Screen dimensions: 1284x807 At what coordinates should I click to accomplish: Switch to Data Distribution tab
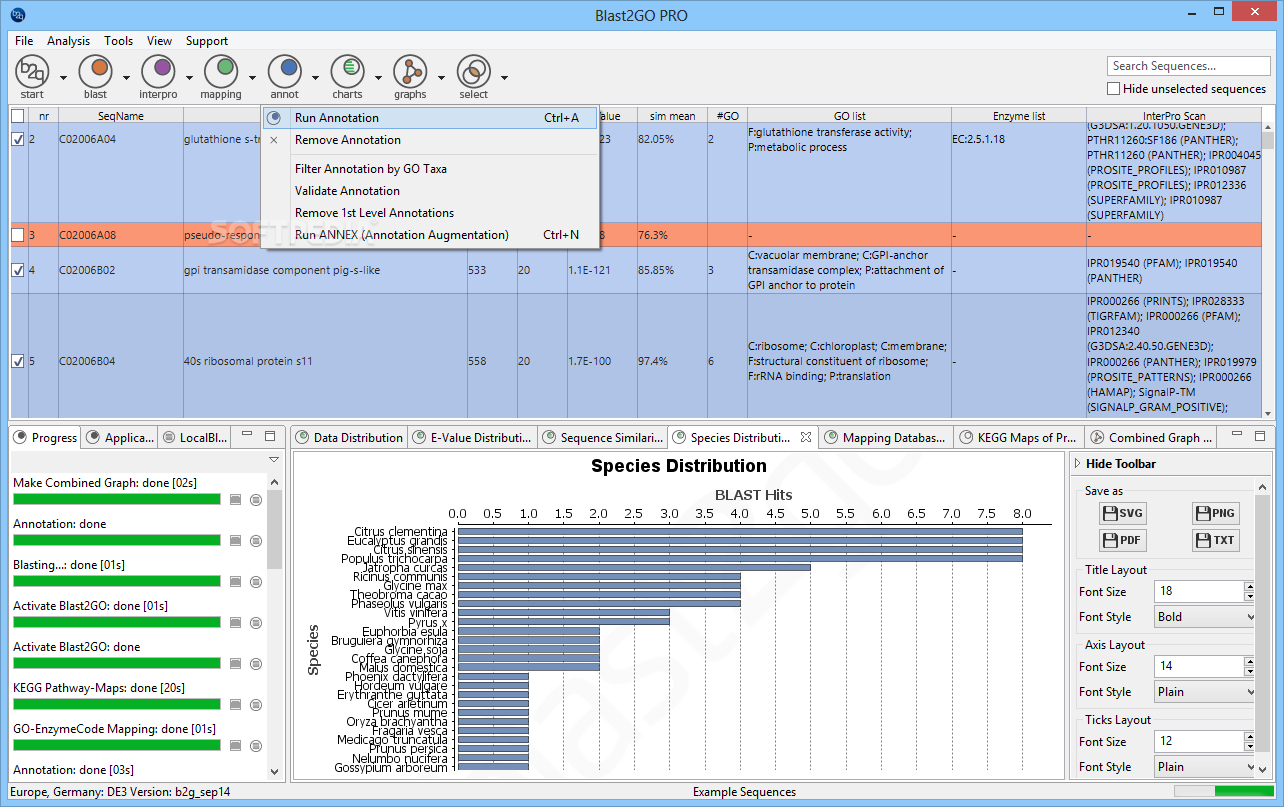[x=349, y=437]
